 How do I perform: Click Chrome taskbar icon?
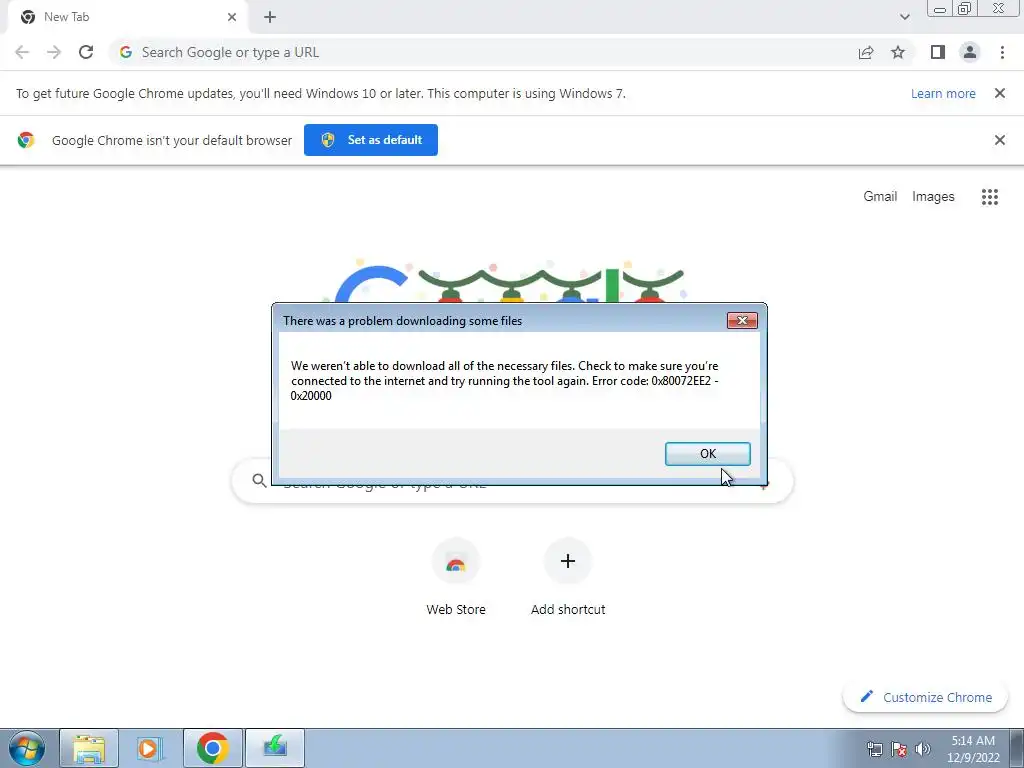[212, 748]
